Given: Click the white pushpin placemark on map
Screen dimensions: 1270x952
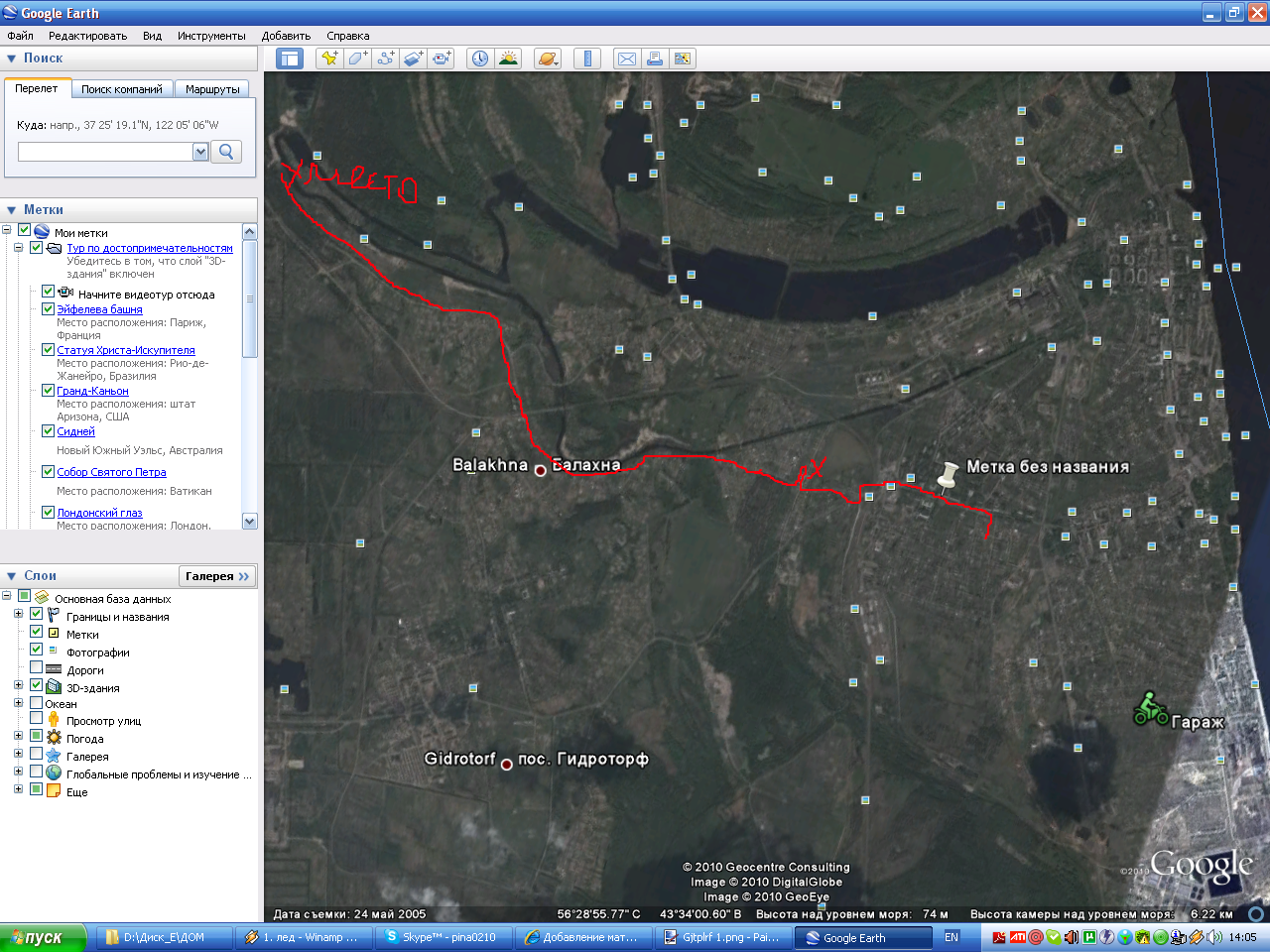Looking at the screenshot, I should pyautogui.click(x=948, y=477).
